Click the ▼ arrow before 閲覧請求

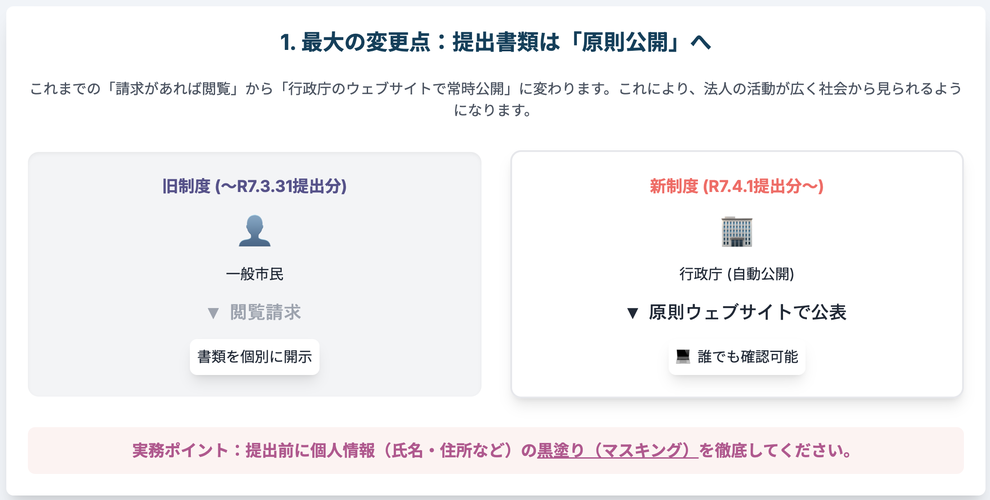coord(212,313)
